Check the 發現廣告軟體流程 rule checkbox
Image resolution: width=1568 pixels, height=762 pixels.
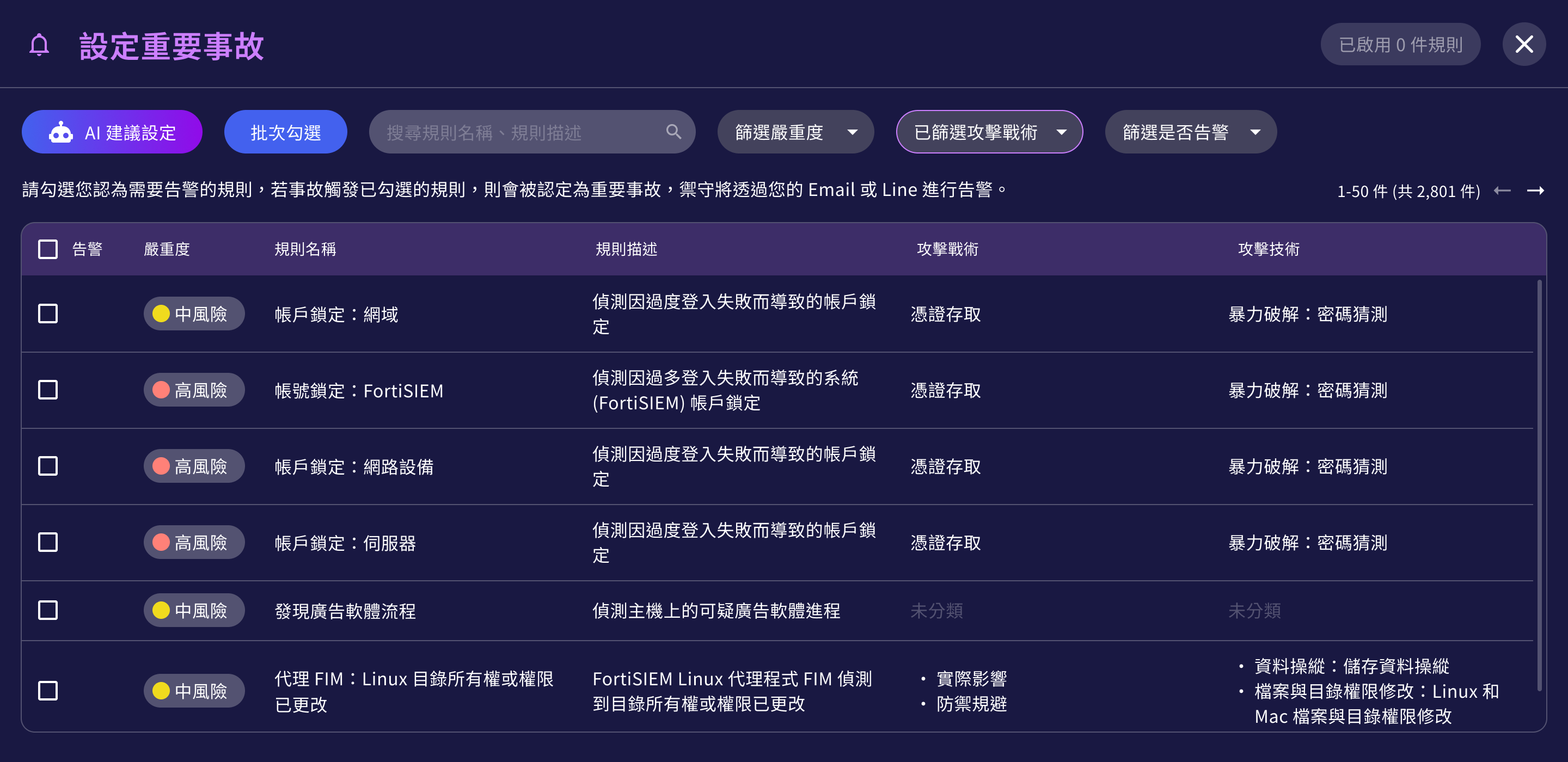coord(47,610)
